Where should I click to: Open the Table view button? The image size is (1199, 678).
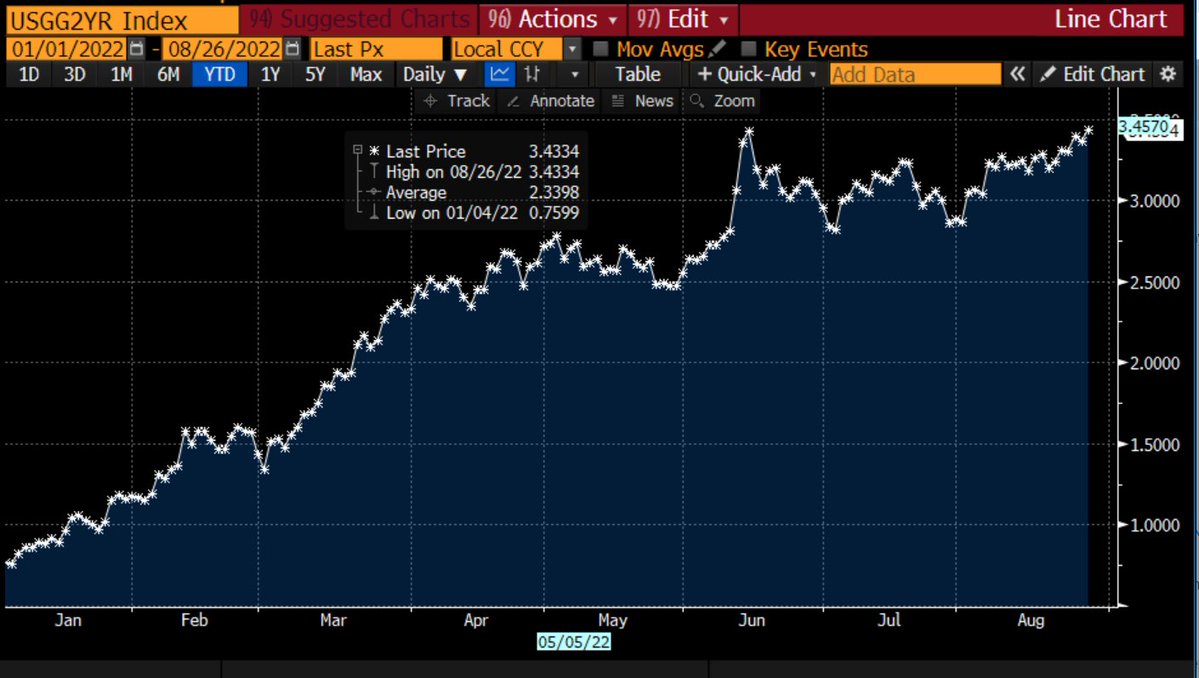click(637, 74)
